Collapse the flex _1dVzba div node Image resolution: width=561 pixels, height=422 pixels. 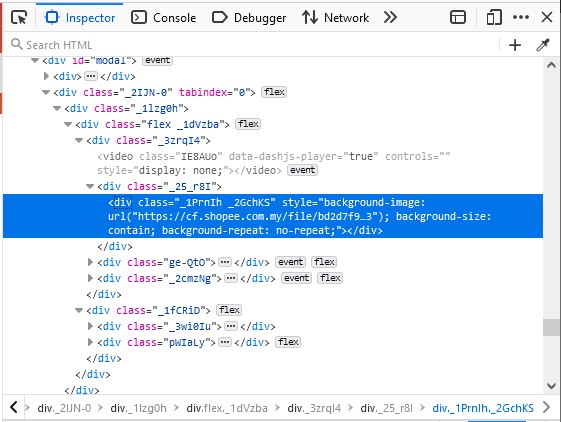(x=68, y=125)
